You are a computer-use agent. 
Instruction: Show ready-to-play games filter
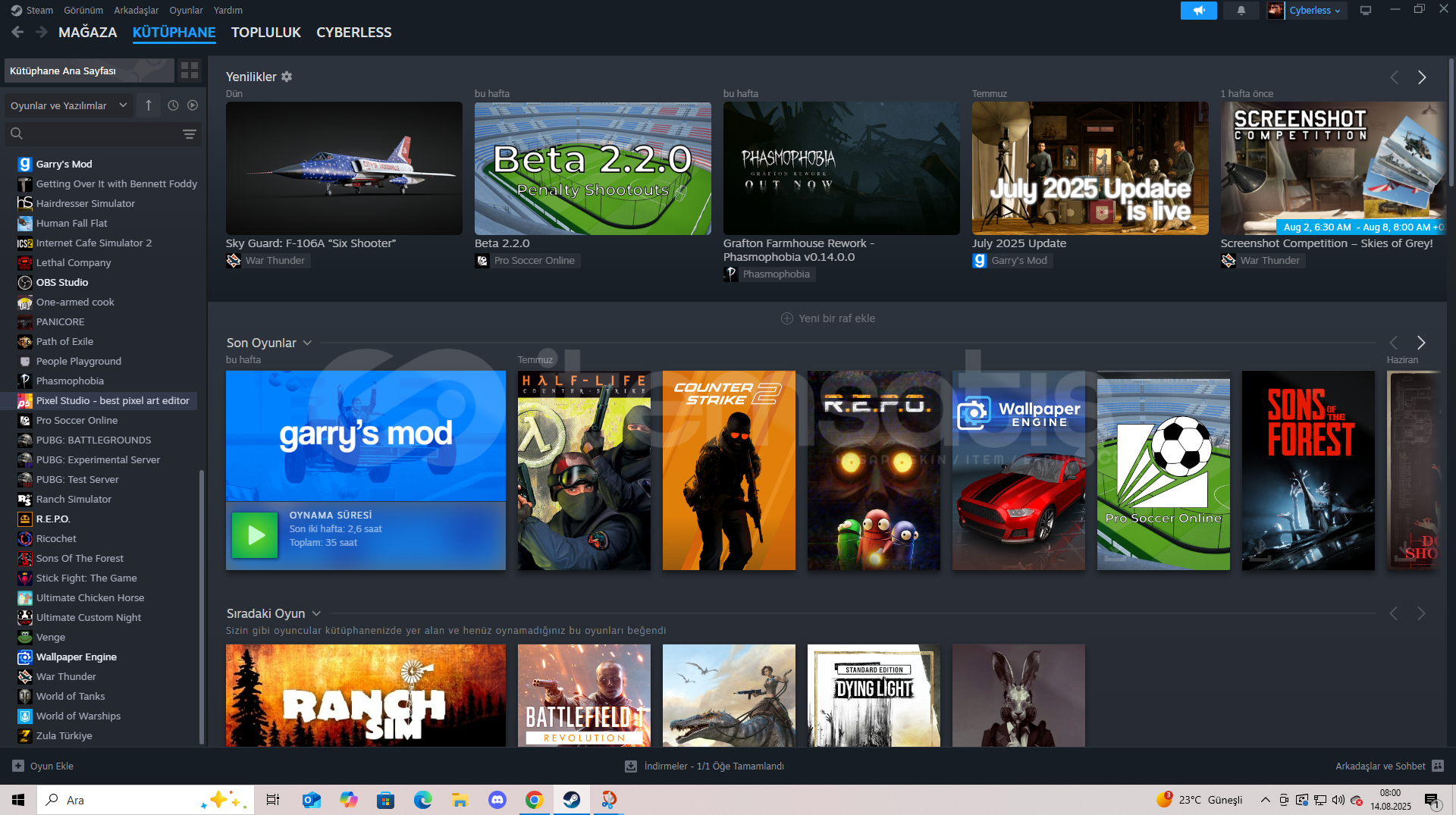pyautogui.click(x=193, y=105)
